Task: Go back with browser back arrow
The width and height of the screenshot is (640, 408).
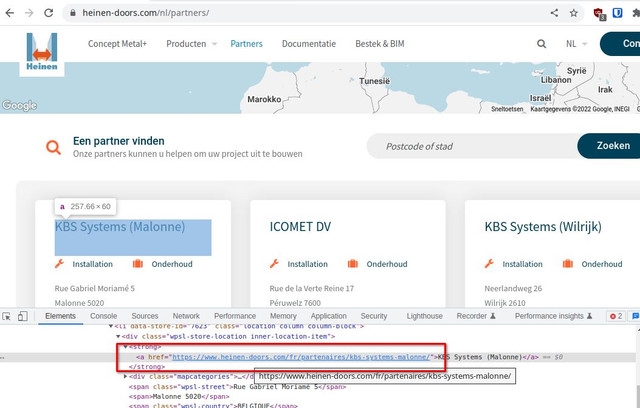Action: tap(10, 13)
